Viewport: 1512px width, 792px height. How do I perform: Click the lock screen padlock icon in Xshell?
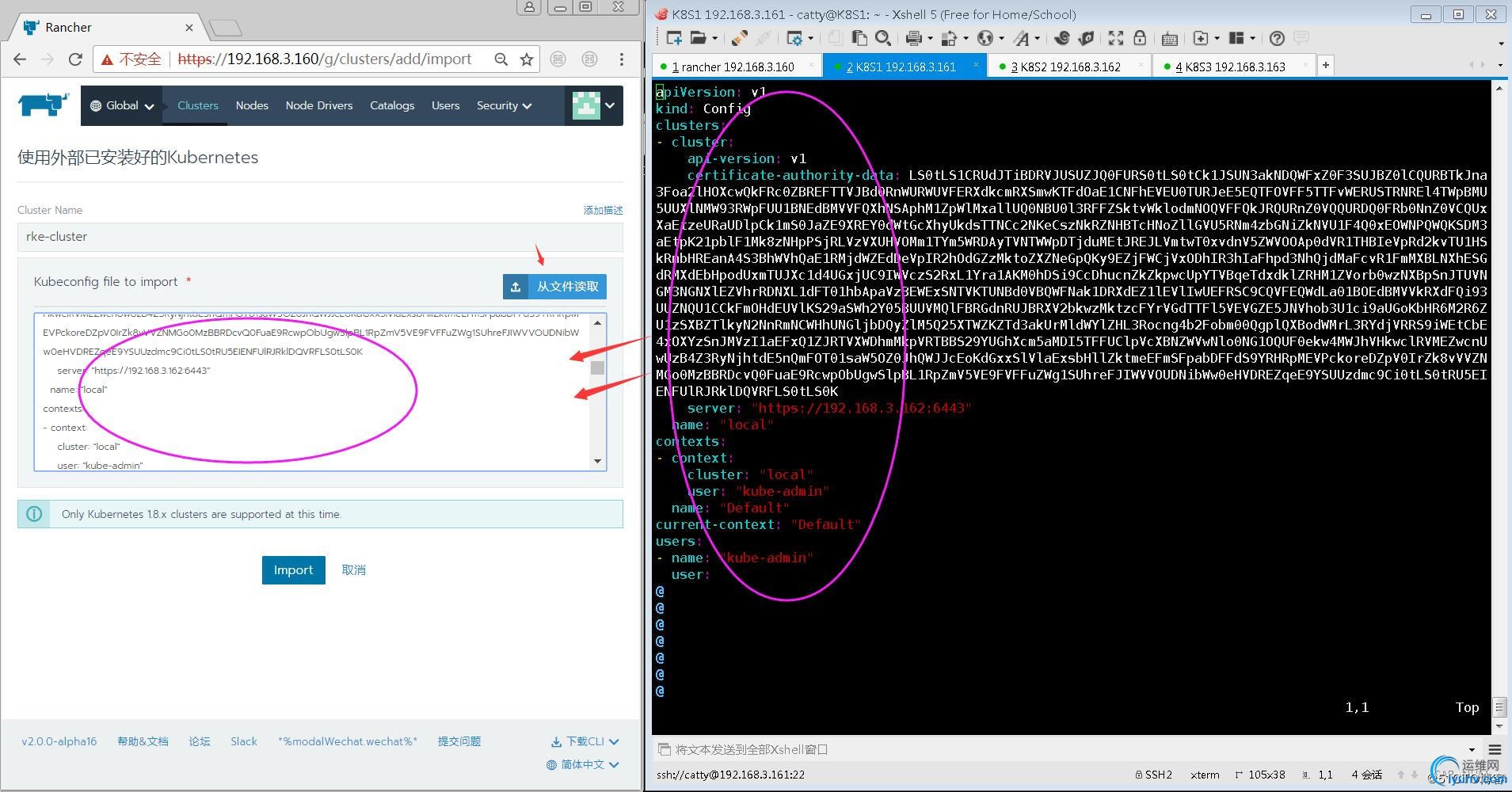[1140, 38]
